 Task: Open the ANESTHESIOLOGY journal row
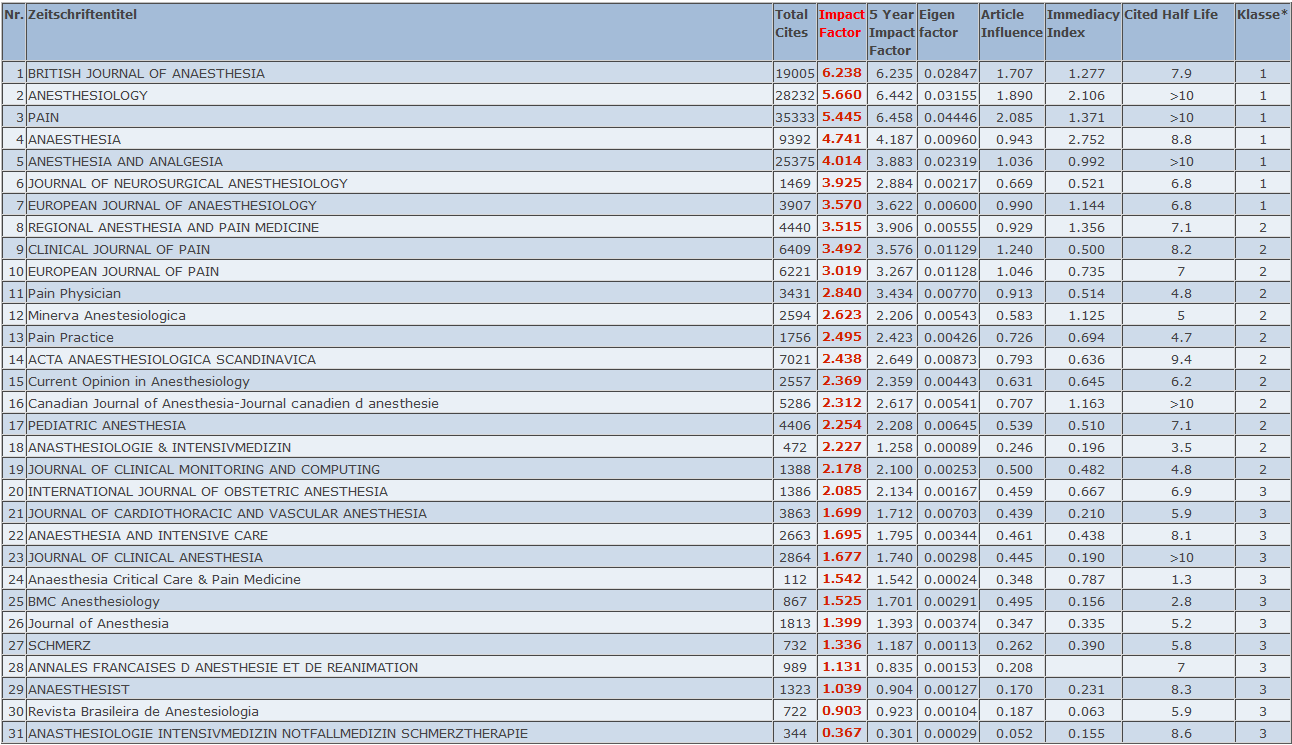(x=88, y=96)
